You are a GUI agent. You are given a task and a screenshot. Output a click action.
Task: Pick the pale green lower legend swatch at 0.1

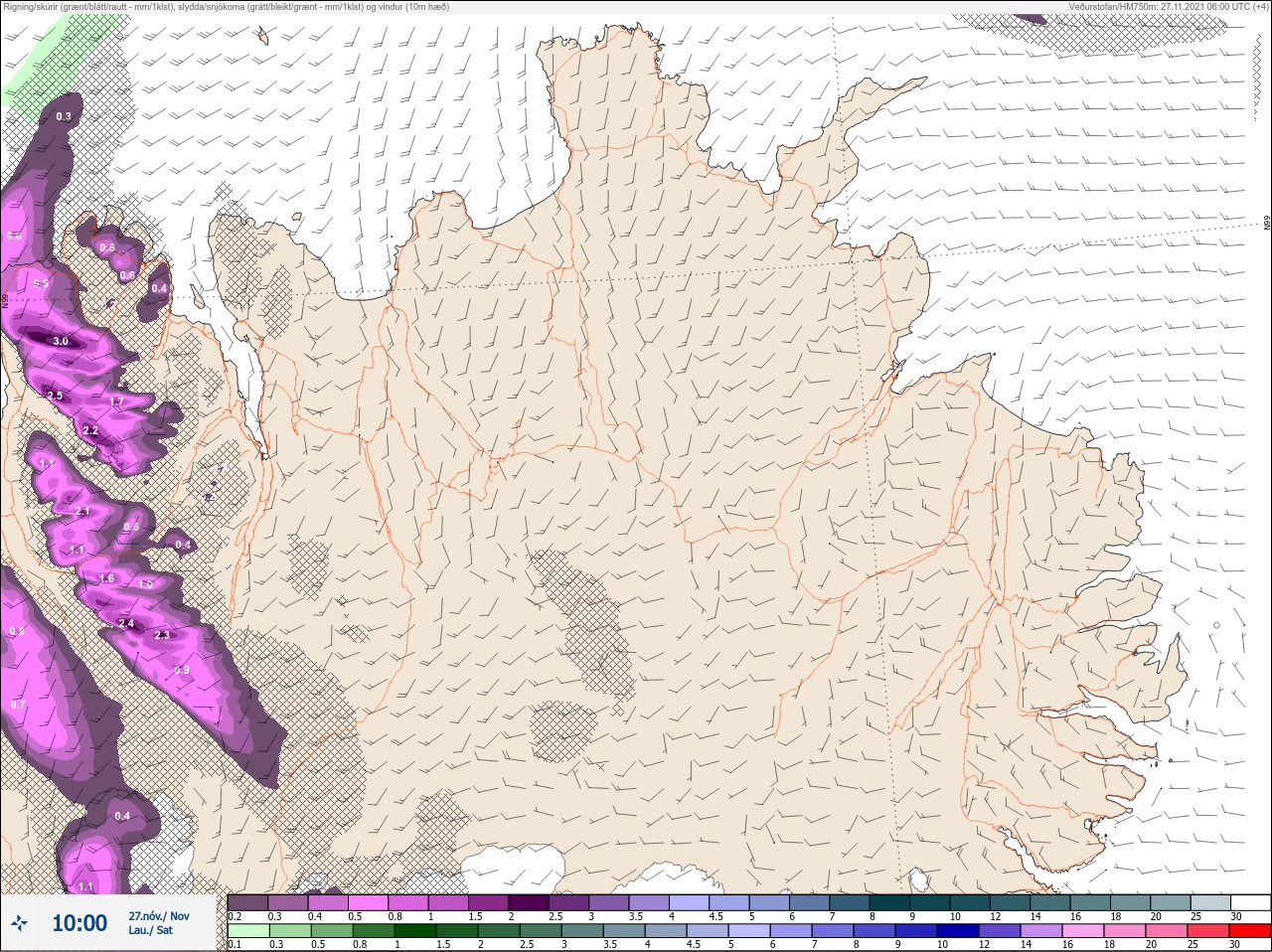point(247,931)
